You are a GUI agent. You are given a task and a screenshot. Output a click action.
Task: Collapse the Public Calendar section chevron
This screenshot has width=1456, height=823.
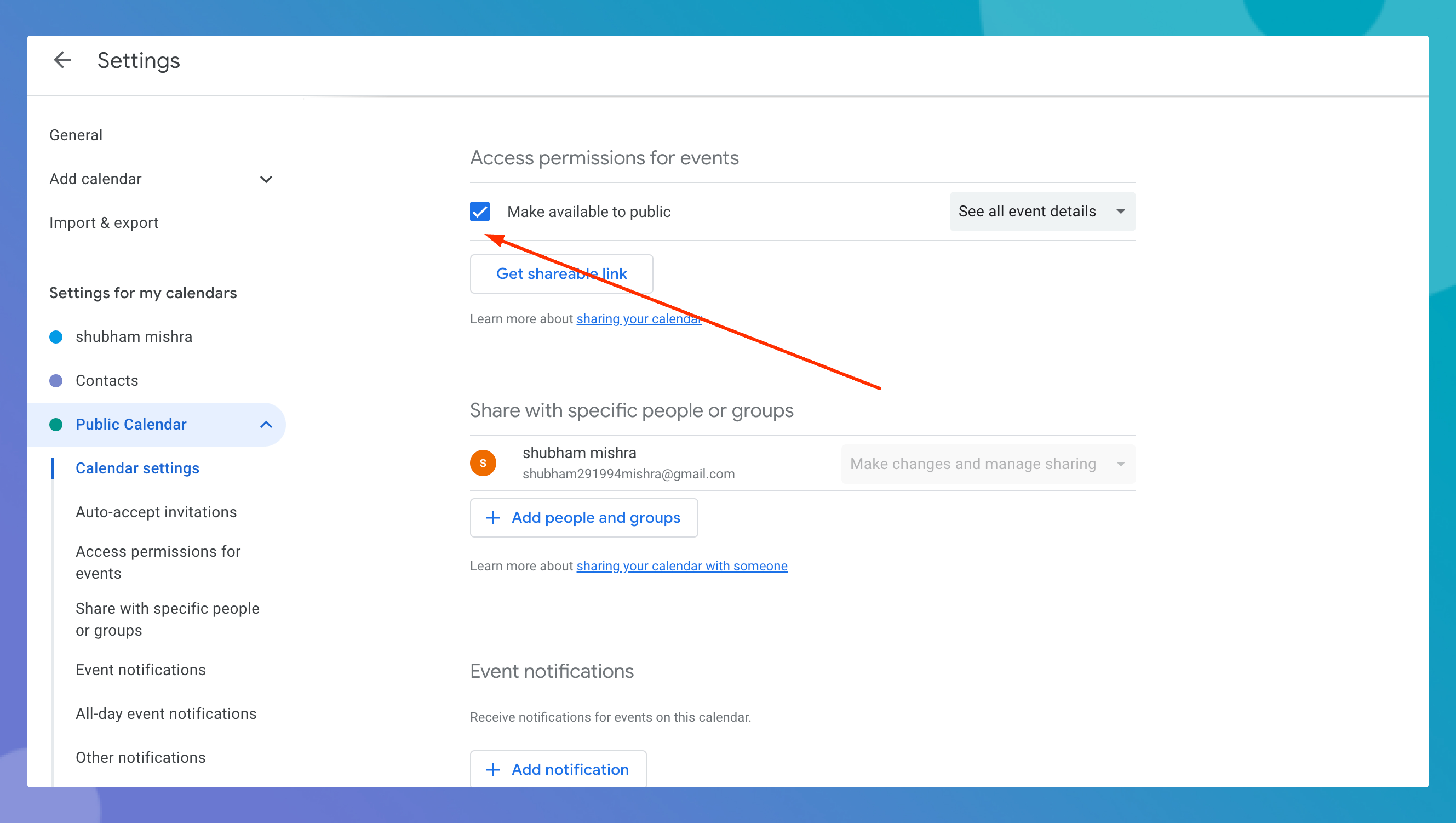266,424
